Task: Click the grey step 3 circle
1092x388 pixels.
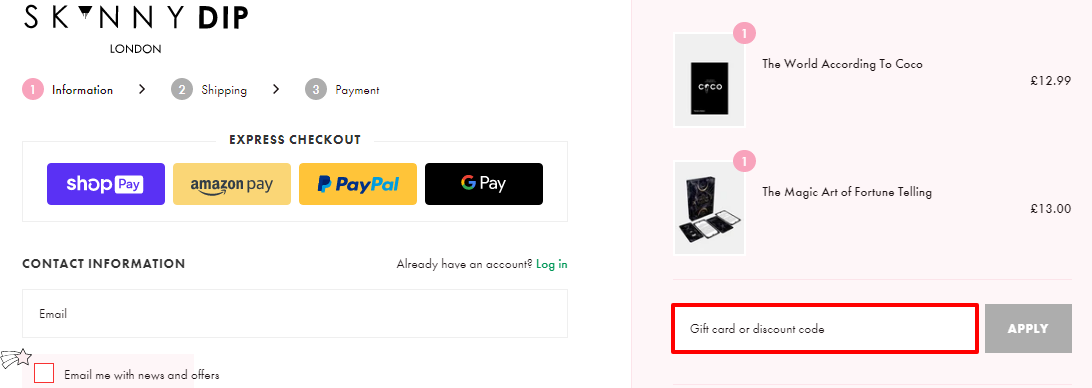Action: coord(315,89)
